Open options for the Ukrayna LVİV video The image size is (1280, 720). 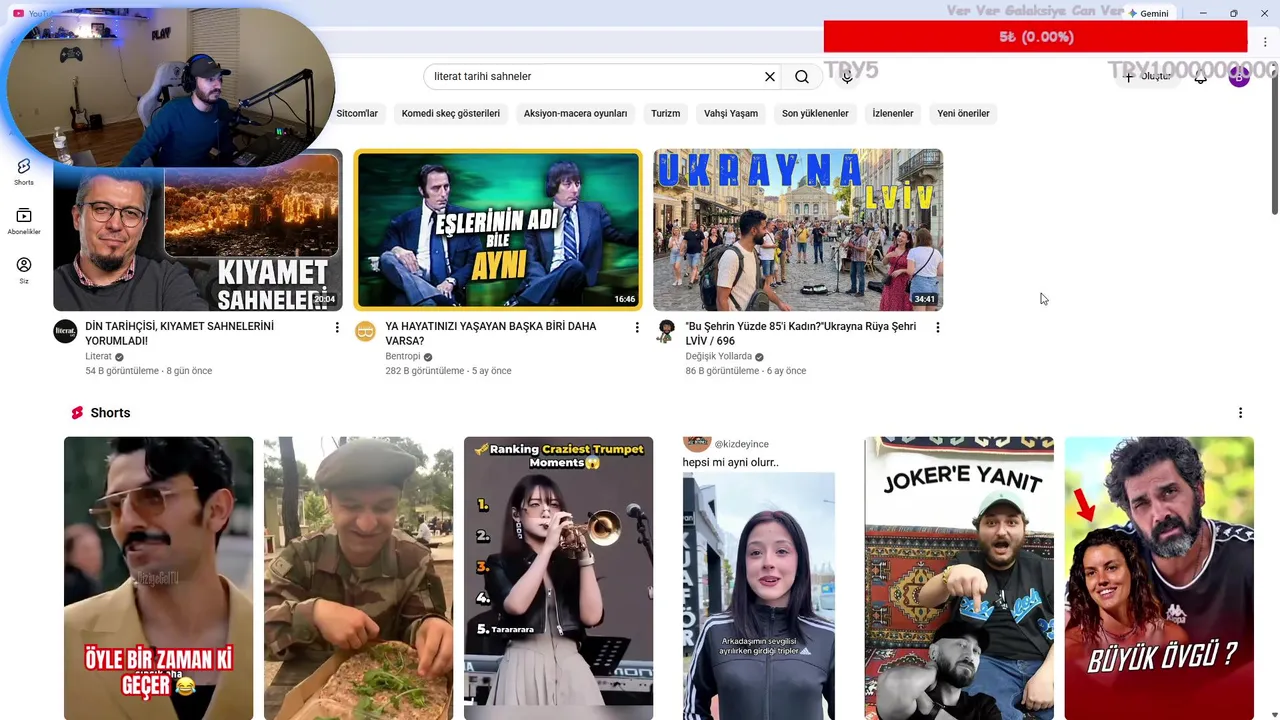(937, 328)
